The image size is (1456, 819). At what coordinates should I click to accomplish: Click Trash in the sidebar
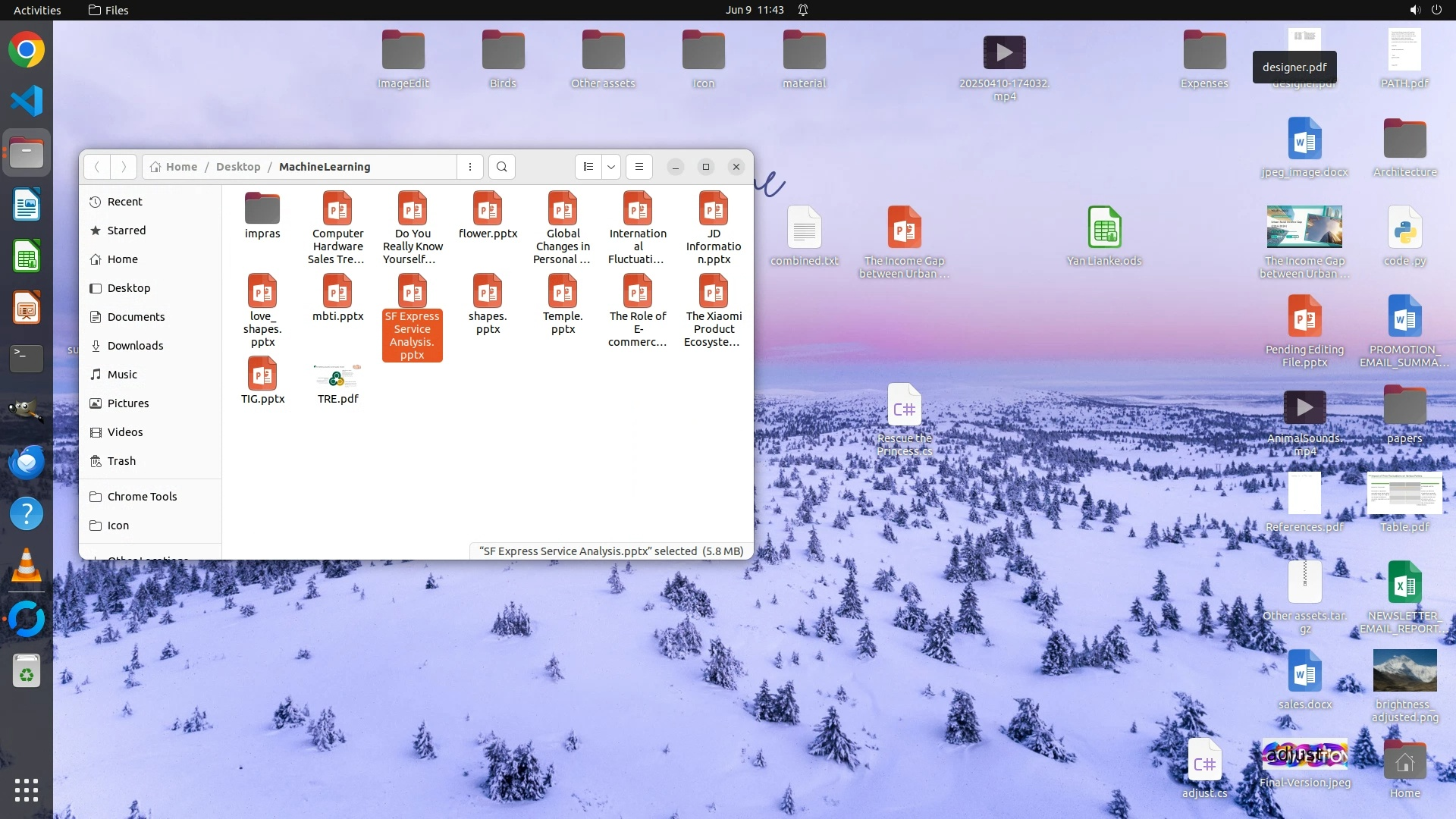(121, 461)
